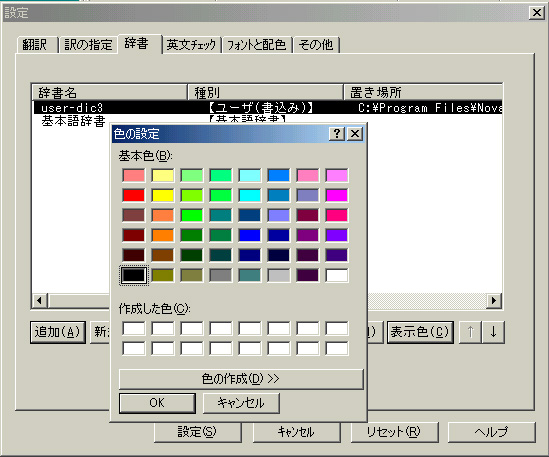Close the 色の設定 color dialog

point(355,133)
